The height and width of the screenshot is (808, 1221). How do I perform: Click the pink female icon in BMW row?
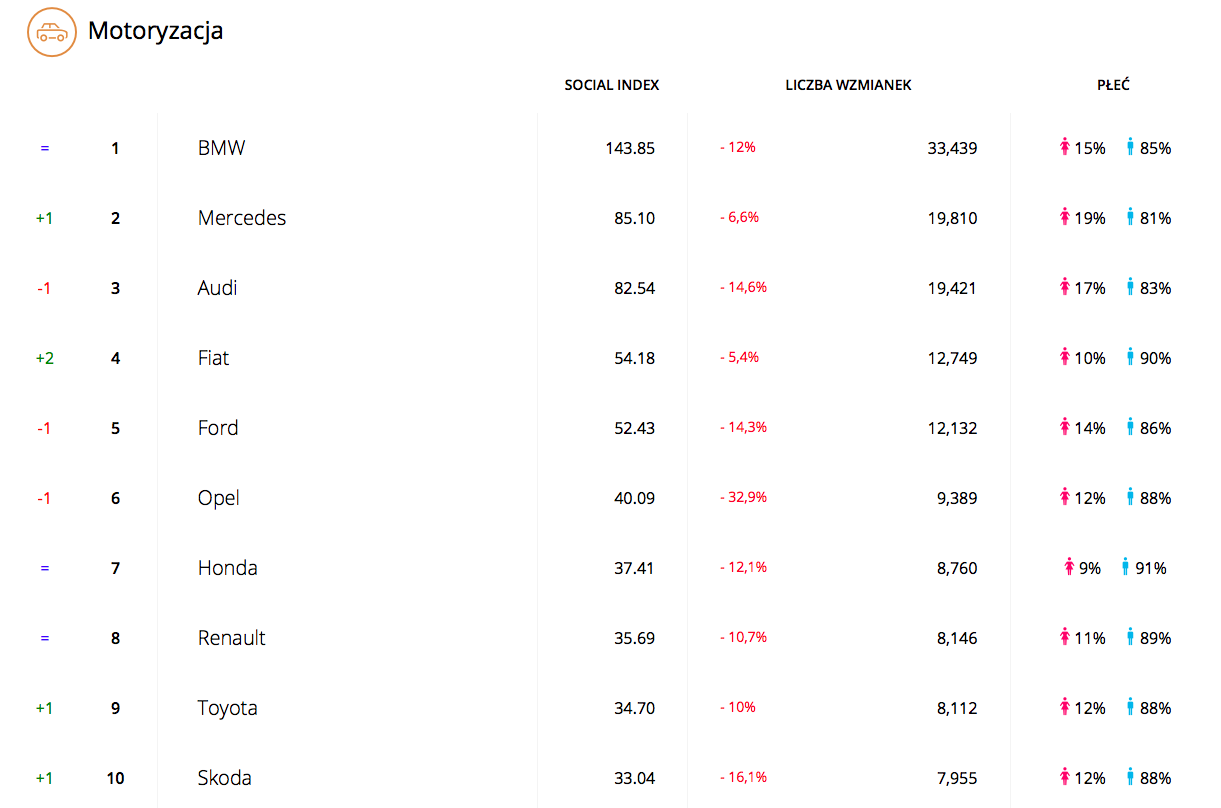(1065, 148)
